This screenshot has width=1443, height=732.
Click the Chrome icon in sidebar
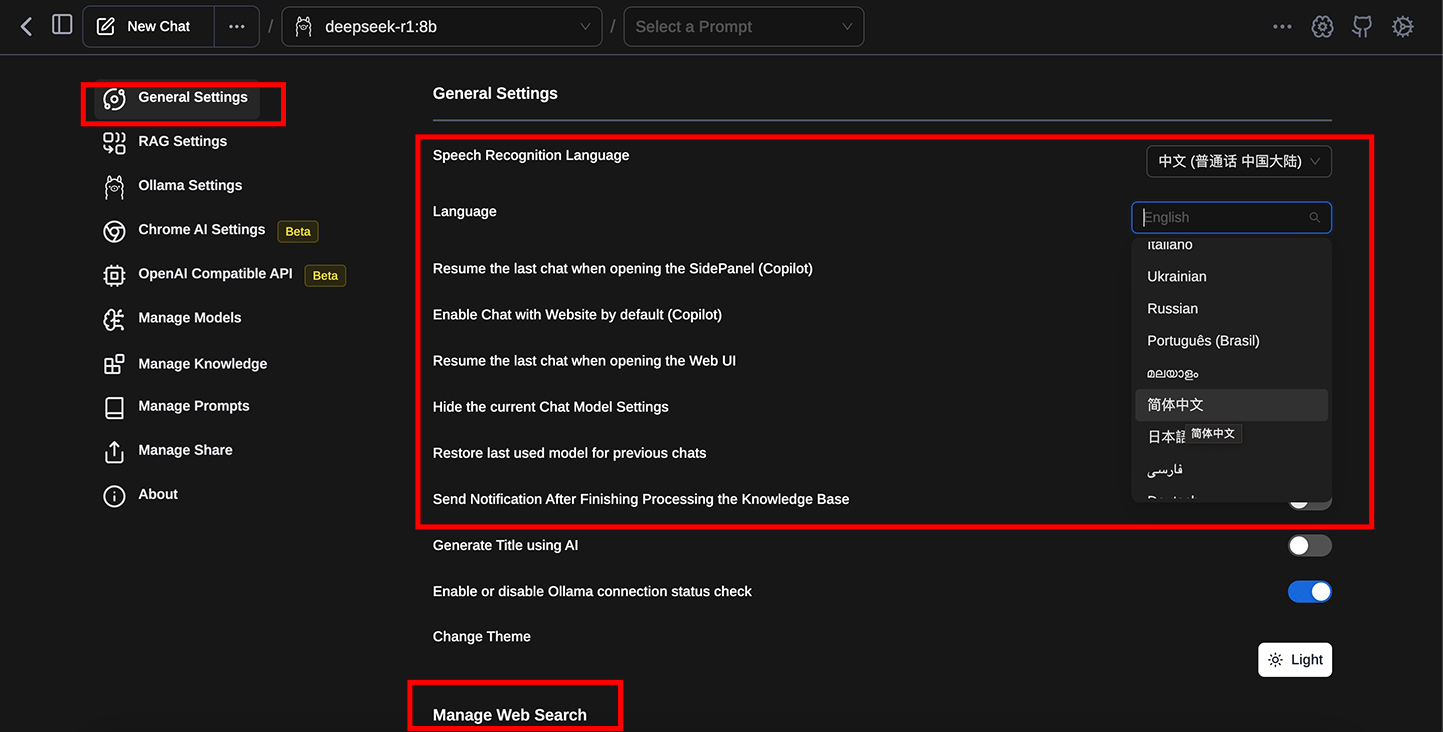[115, 231]
